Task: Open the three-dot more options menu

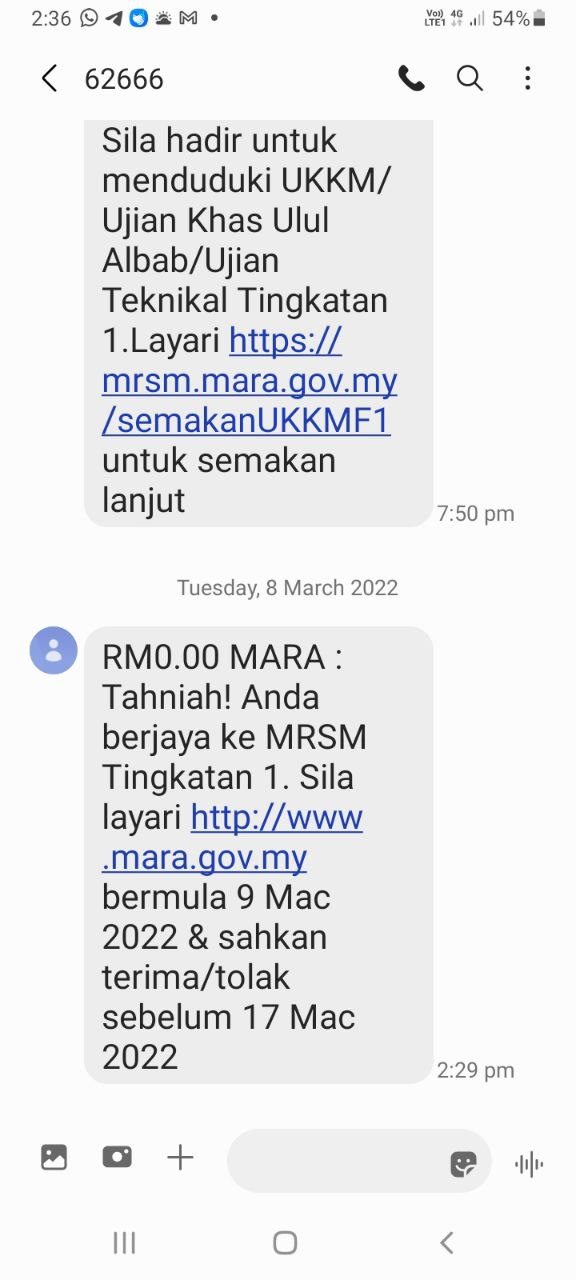Action: coord(528,79)
